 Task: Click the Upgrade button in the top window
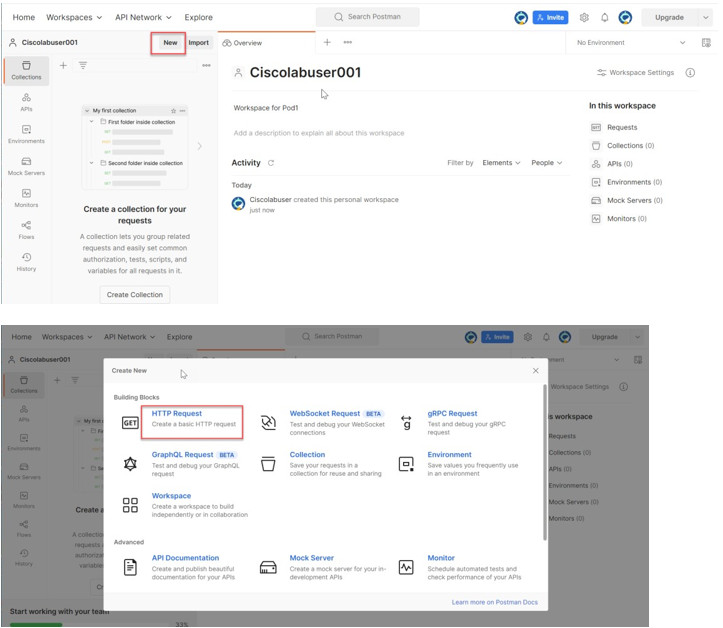coord(670,18)
